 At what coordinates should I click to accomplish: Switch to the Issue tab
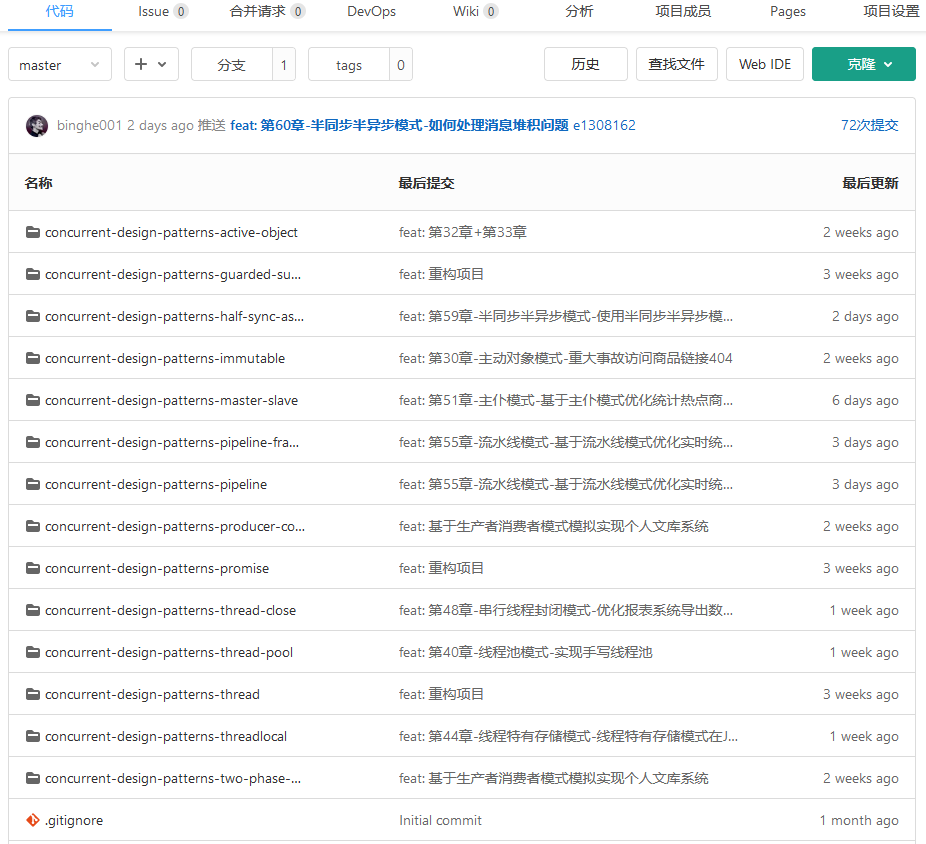[x=162, y=12]
